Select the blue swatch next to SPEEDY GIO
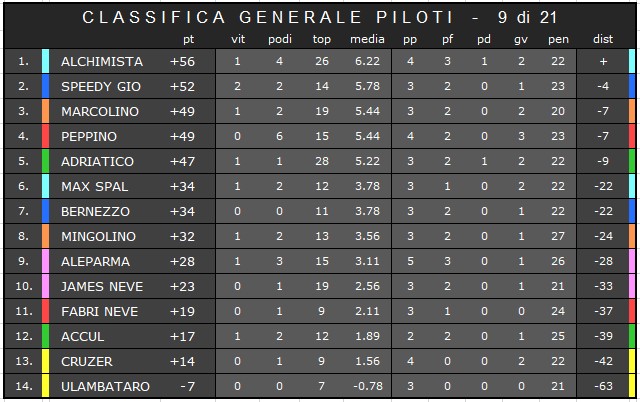This screenshot has height=402, width=640. [45, 86]
